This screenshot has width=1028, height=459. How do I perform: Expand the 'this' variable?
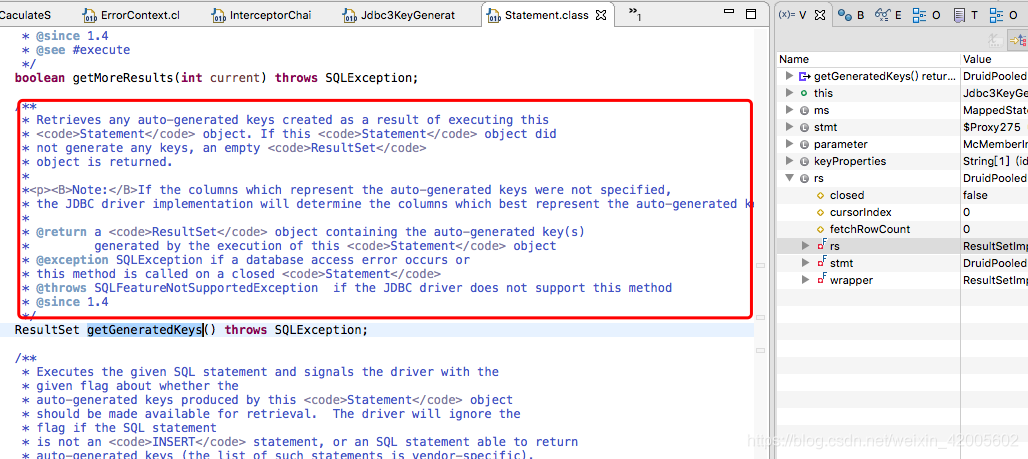point(789,93)
